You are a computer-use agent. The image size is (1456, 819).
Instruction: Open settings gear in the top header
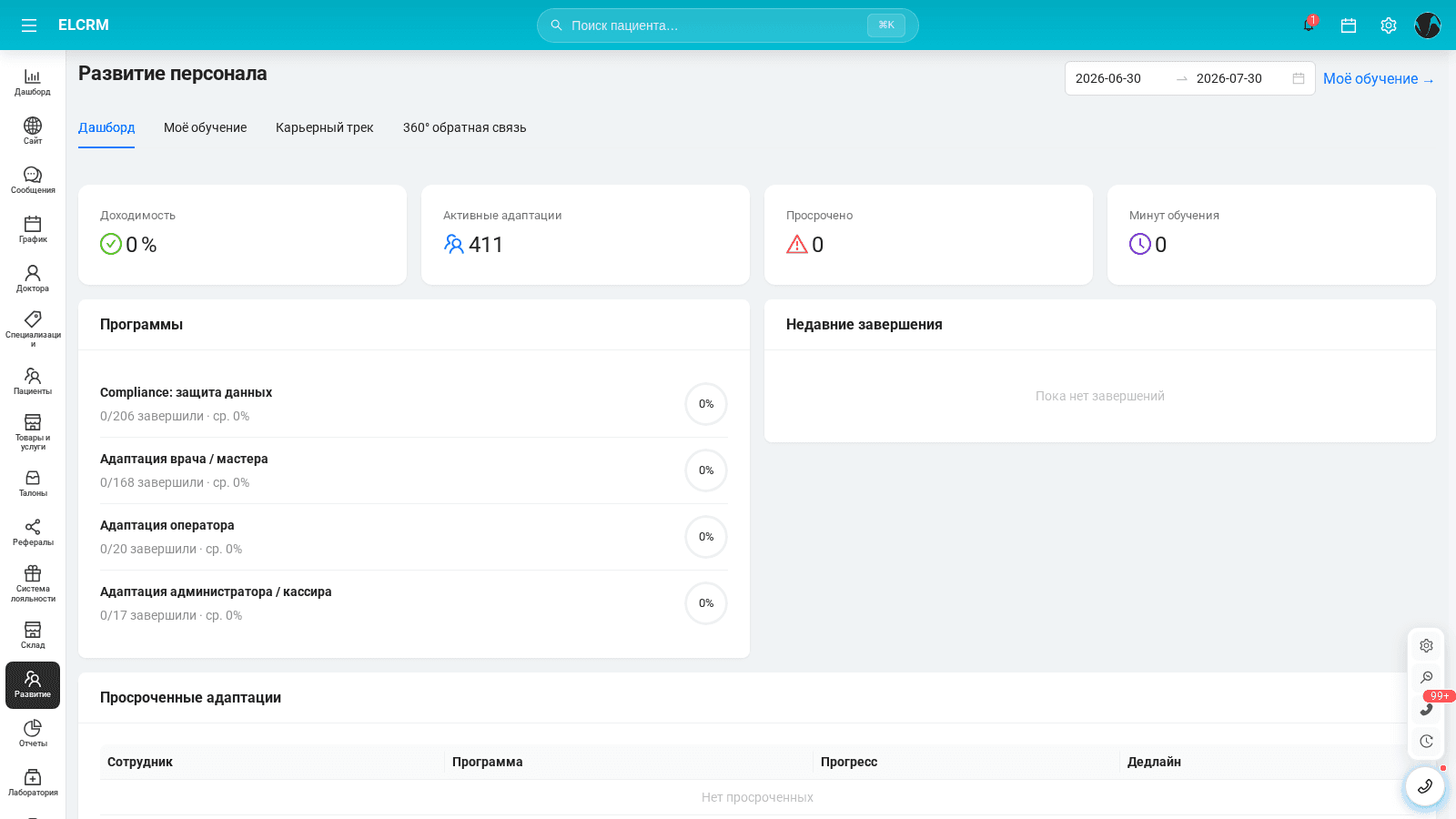[x=1389, y=25]
